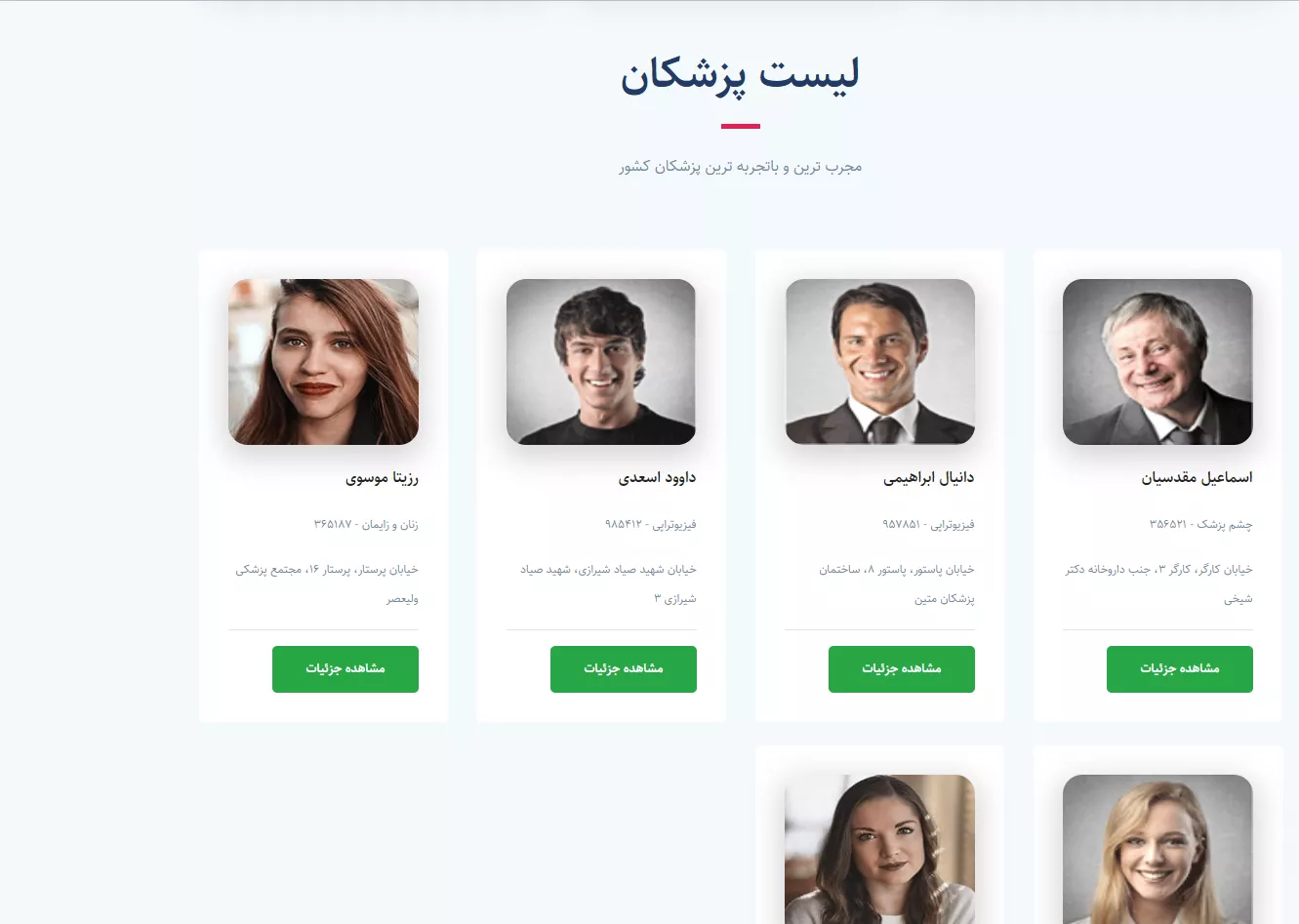Select the dark-haired woman doctor's photo in second row
The image size is (1299, 924).
coord(880,849)
